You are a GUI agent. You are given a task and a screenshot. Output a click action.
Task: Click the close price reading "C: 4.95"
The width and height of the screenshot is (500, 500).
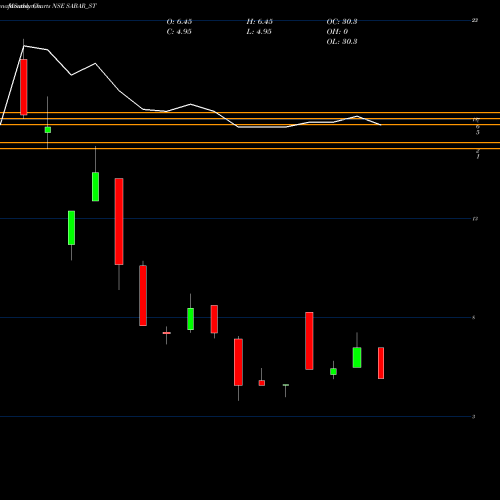pyautogui.click(x=179, y=32)
